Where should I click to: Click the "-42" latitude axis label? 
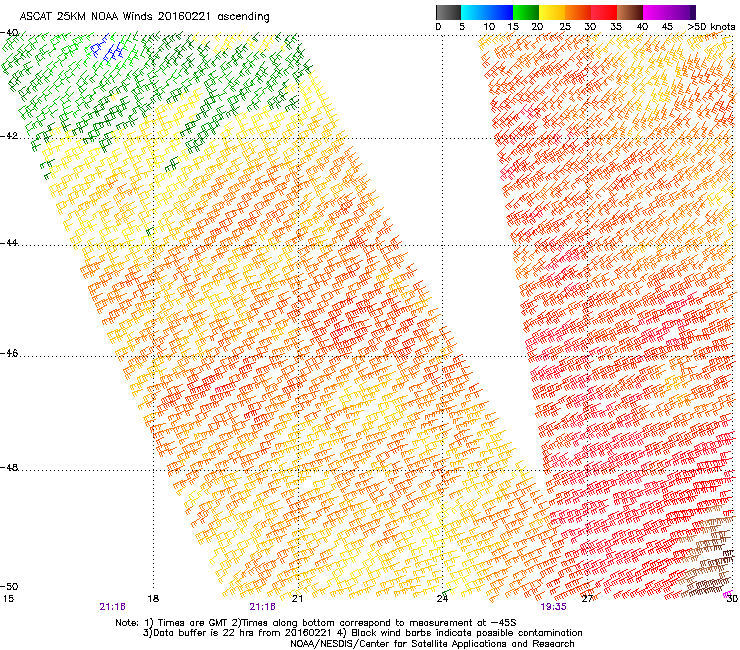[9, 136]
